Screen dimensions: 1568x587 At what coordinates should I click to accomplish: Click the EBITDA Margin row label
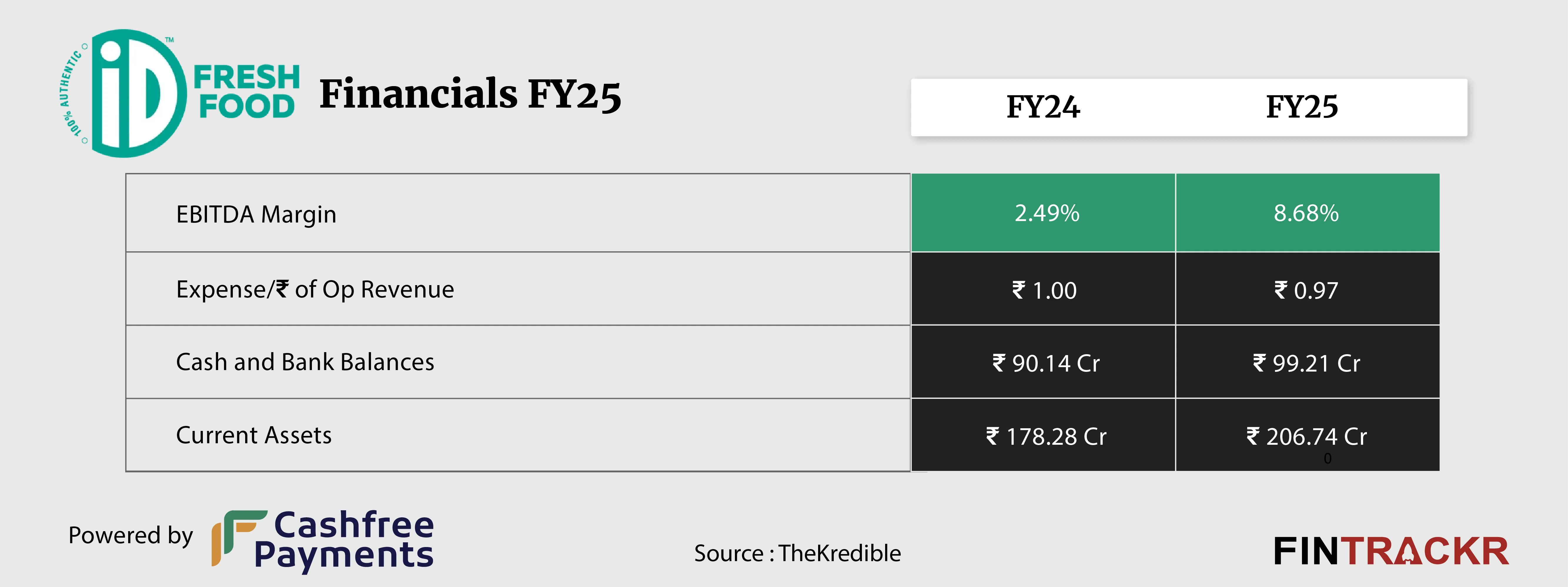[x=256, y=214]
